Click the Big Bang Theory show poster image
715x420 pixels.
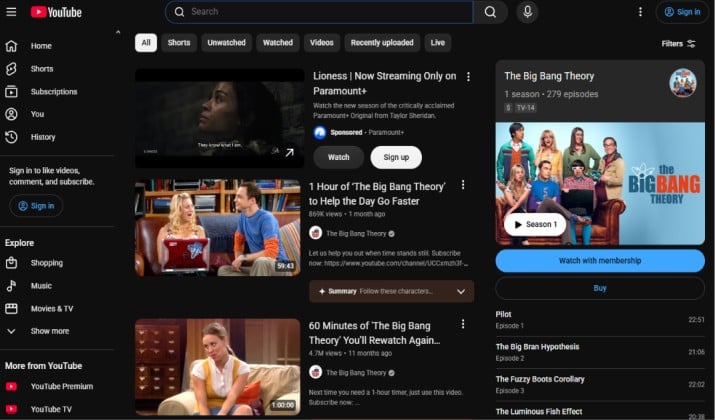point(600,183)
